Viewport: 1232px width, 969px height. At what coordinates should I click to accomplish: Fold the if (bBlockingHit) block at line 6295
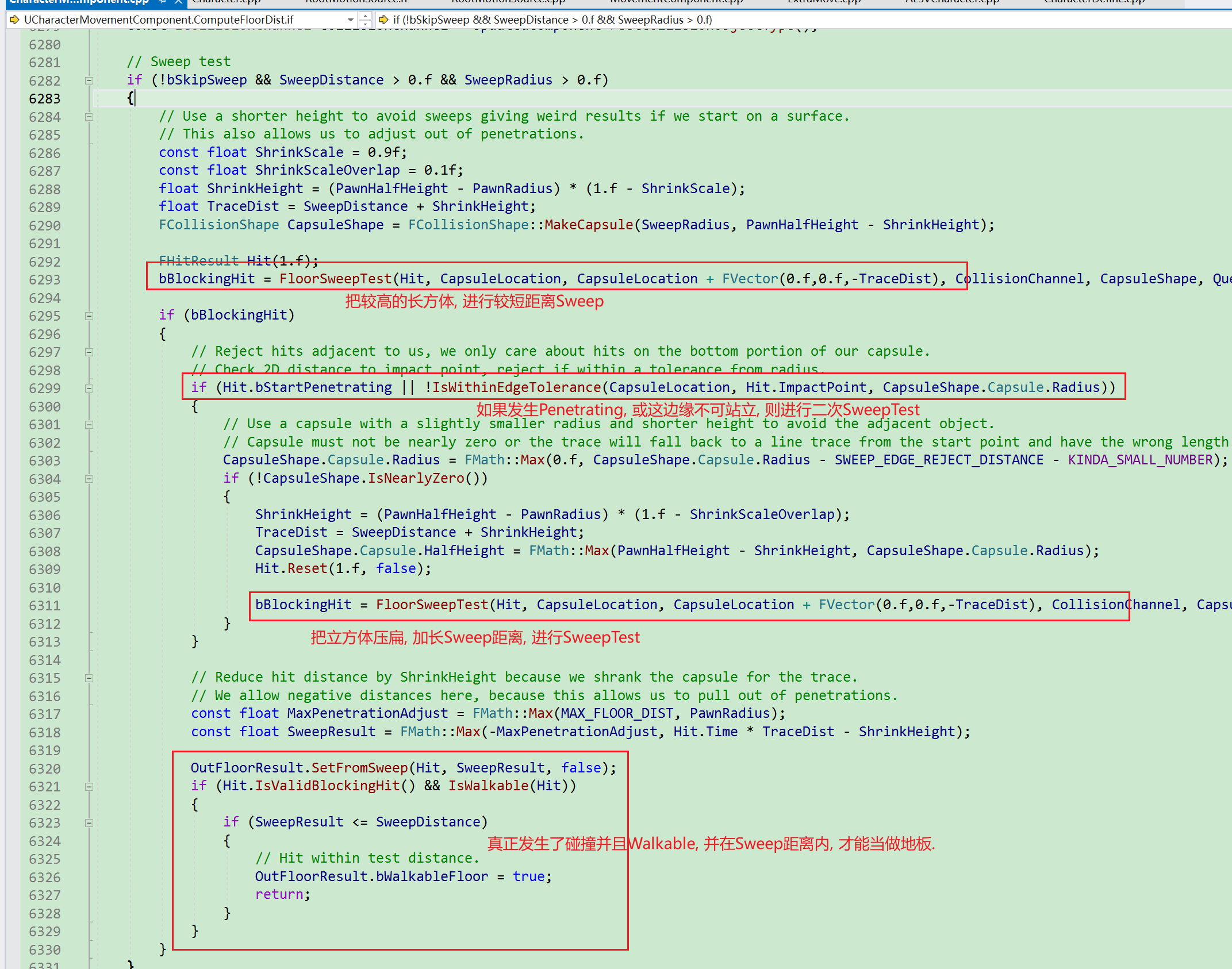tap(89, 316)
